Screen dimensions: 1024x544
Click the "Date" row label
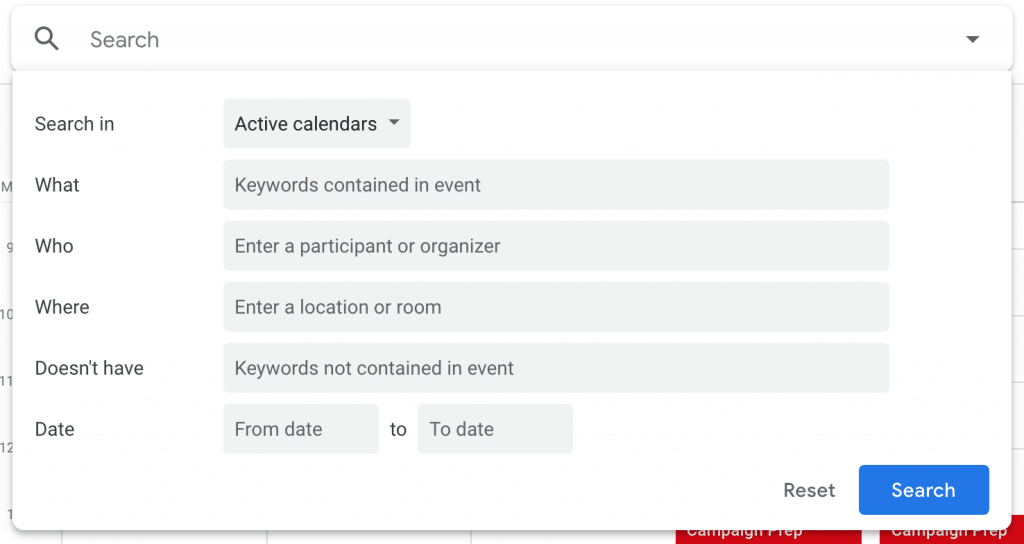[55, 429]
